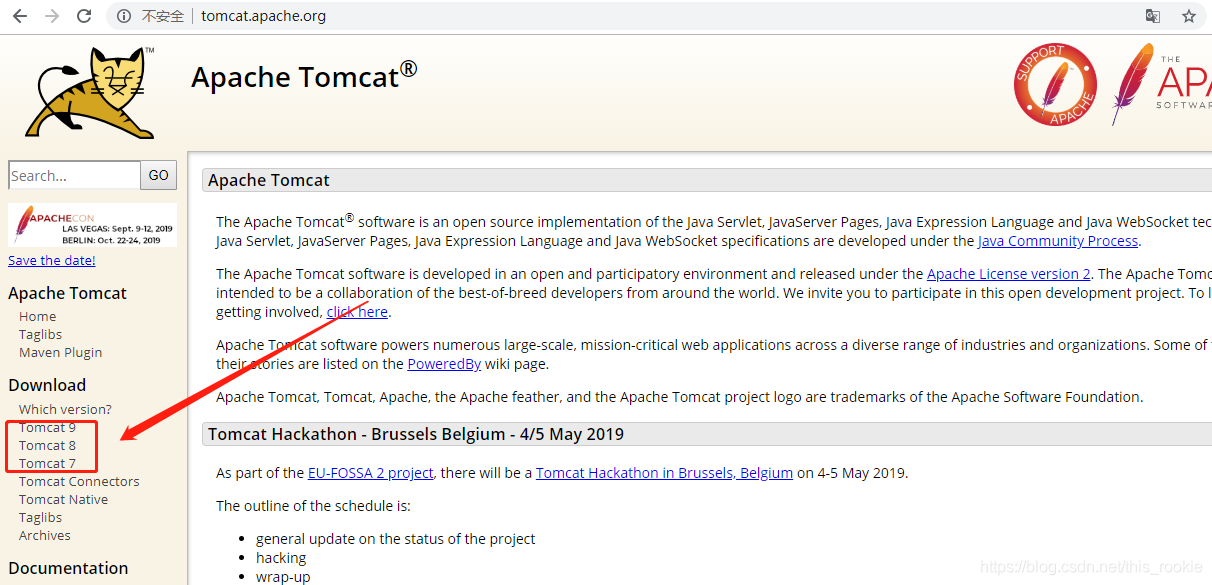This screenshot has width=1212, height=585.
Task: Click the site info 'not secure' icon
Action: tap(124, 16)
